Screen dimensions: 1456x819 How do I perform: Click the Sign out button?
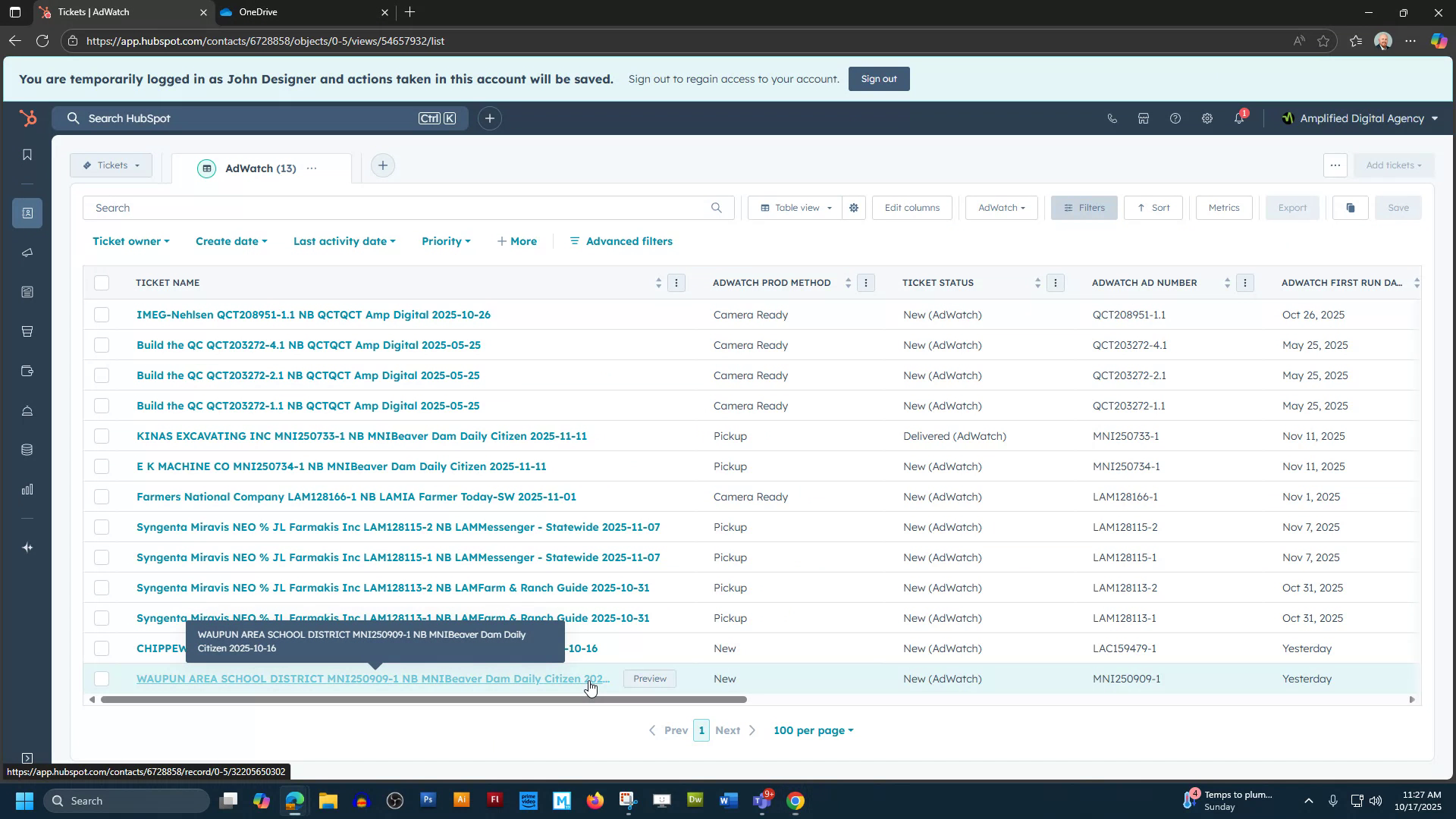tap(878, 78)
